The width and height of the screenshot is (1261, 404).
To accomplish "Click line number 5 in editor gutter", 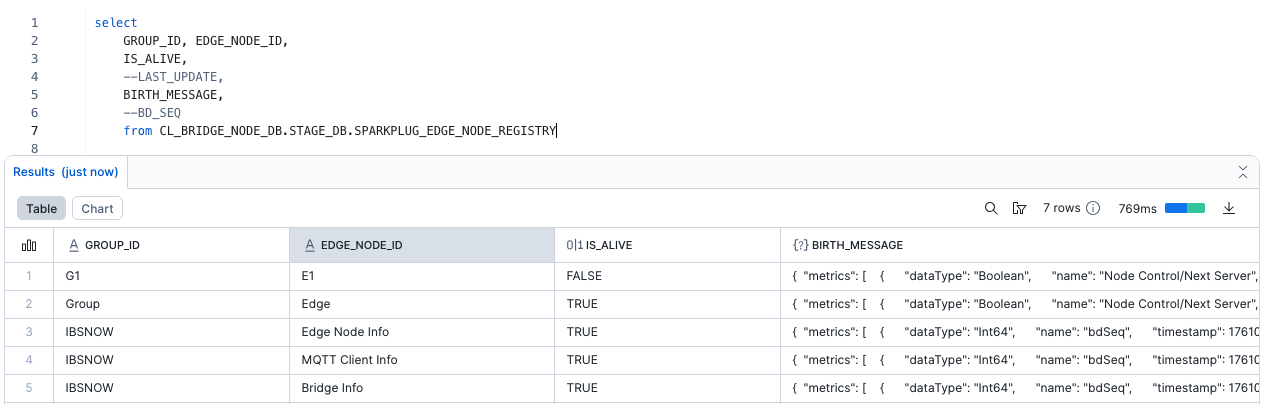I will [x=35, y=94].
